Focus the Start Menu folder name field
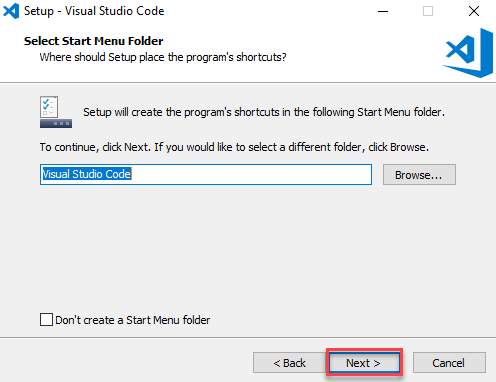 tap(206, 174)
